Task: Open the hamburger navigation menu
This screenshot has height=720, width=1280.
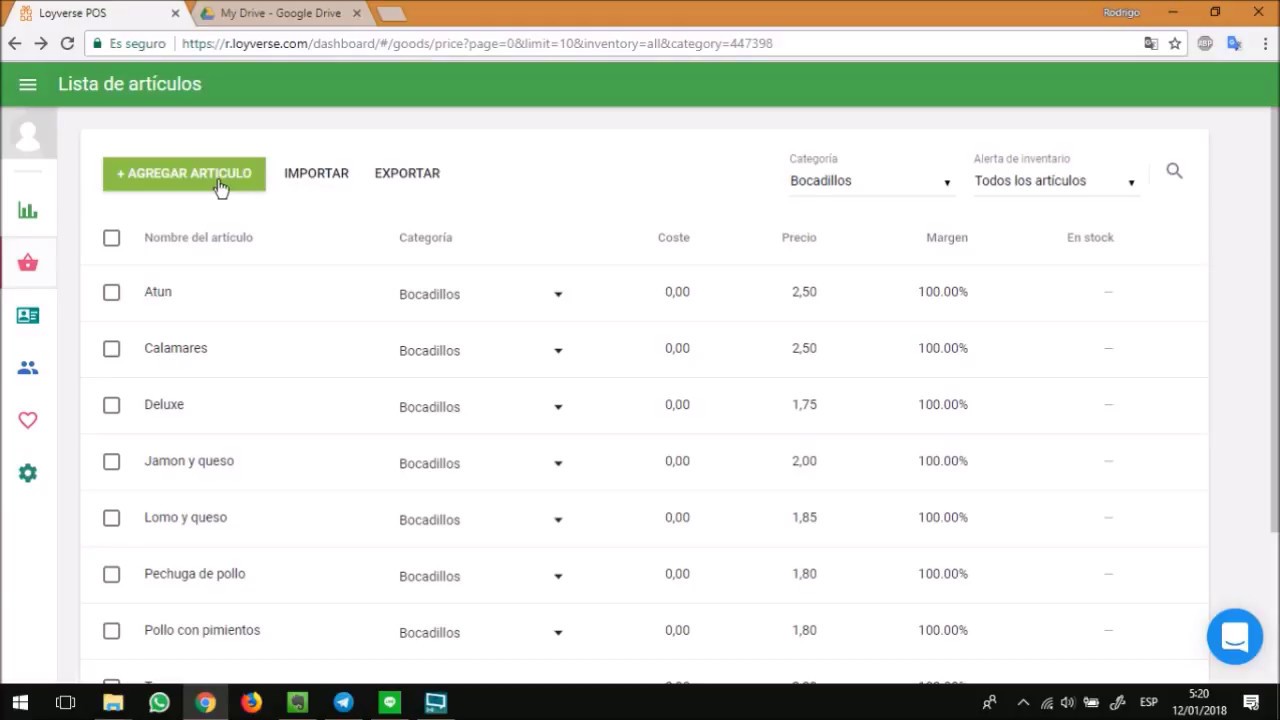Action: pos(28,85)
